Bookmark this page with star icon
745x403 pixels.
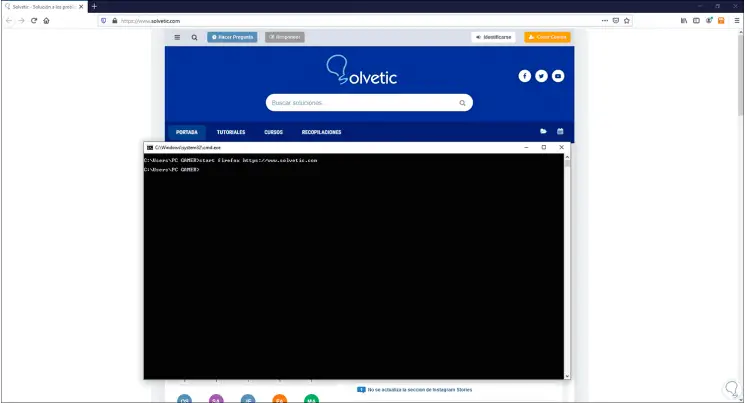pyautogui.click(x=627, y=20)
